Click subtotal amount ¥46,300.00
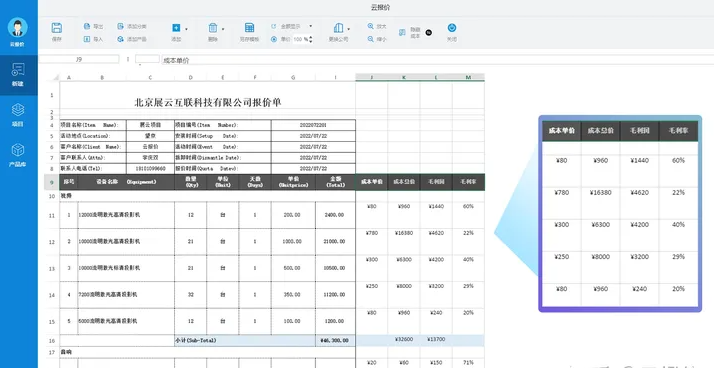The height and width of the screenshot is (368, 714). pos(335,341)
